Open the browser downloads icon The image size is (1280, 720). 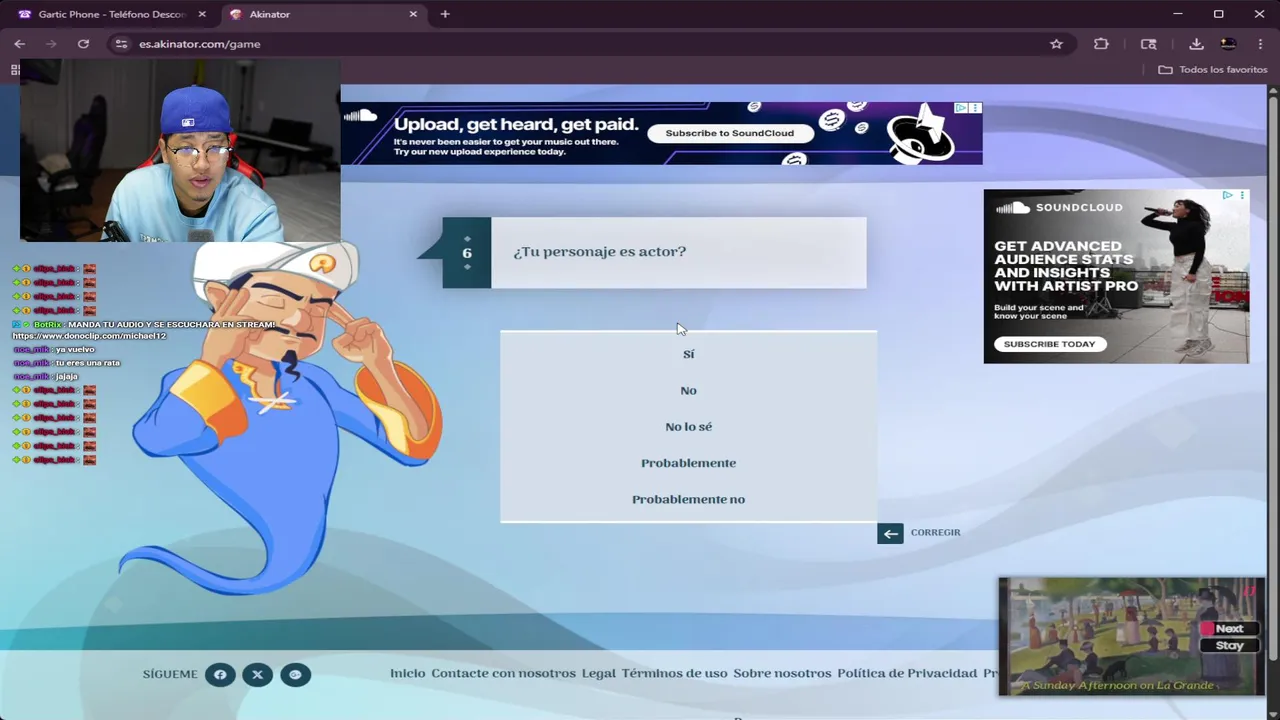(1196, 44)
